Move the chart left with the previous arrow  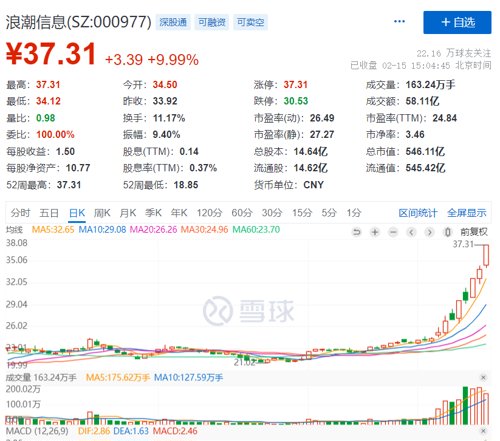(412, 232)
